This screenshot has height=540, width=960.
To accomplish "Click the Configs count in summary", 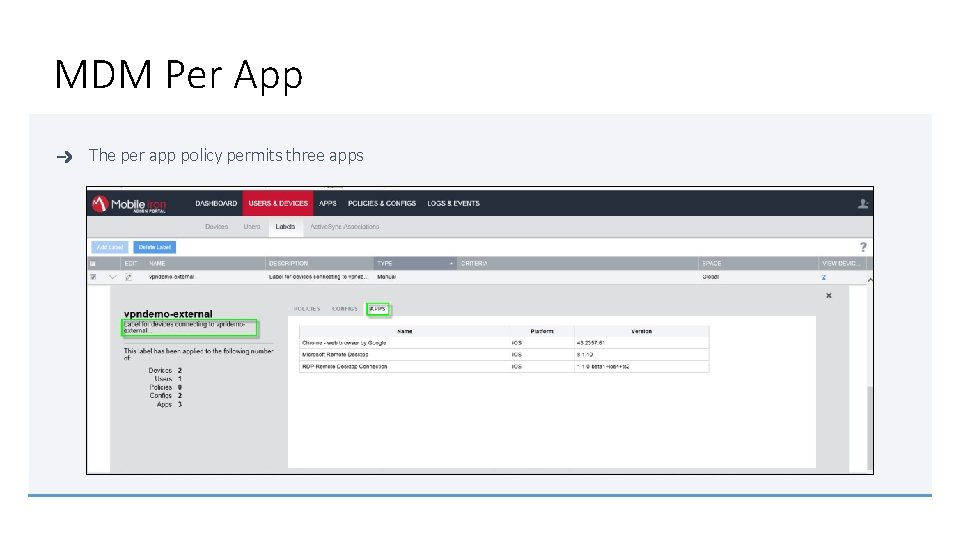I will click(179, 396).
